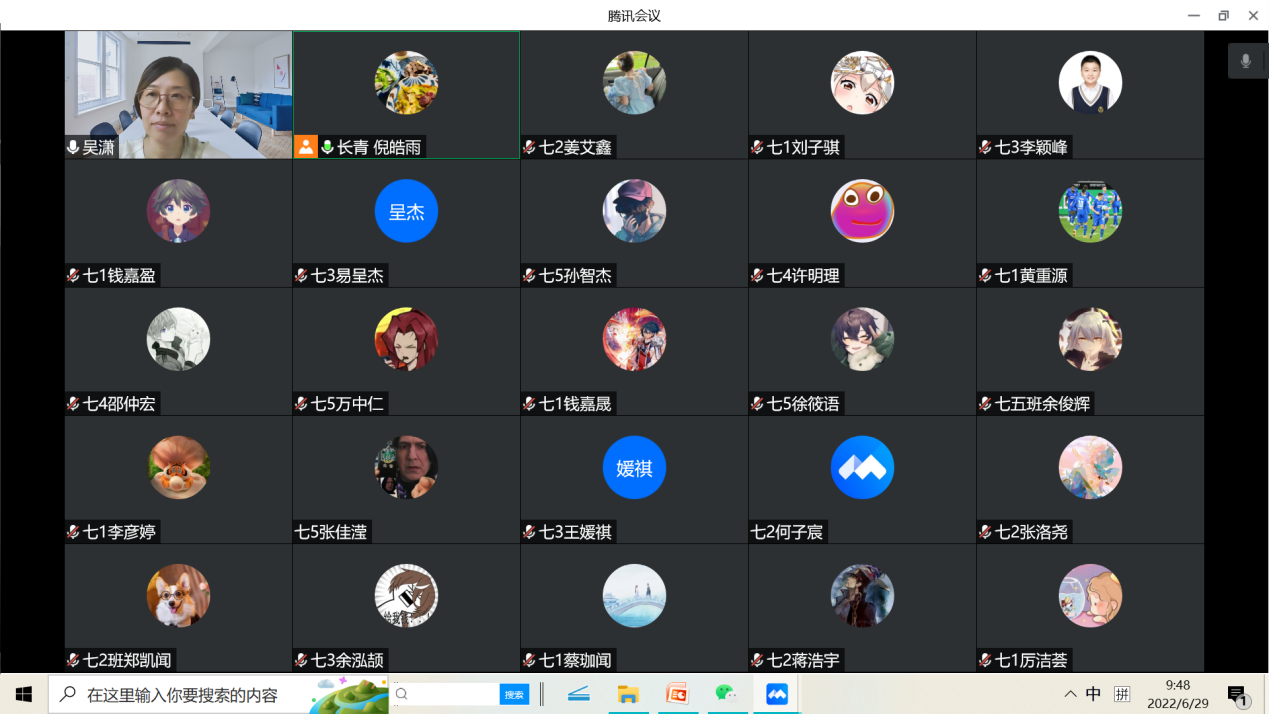Click 七2何子宸's Tencent Meeting logo avatar

click(862, 467)
